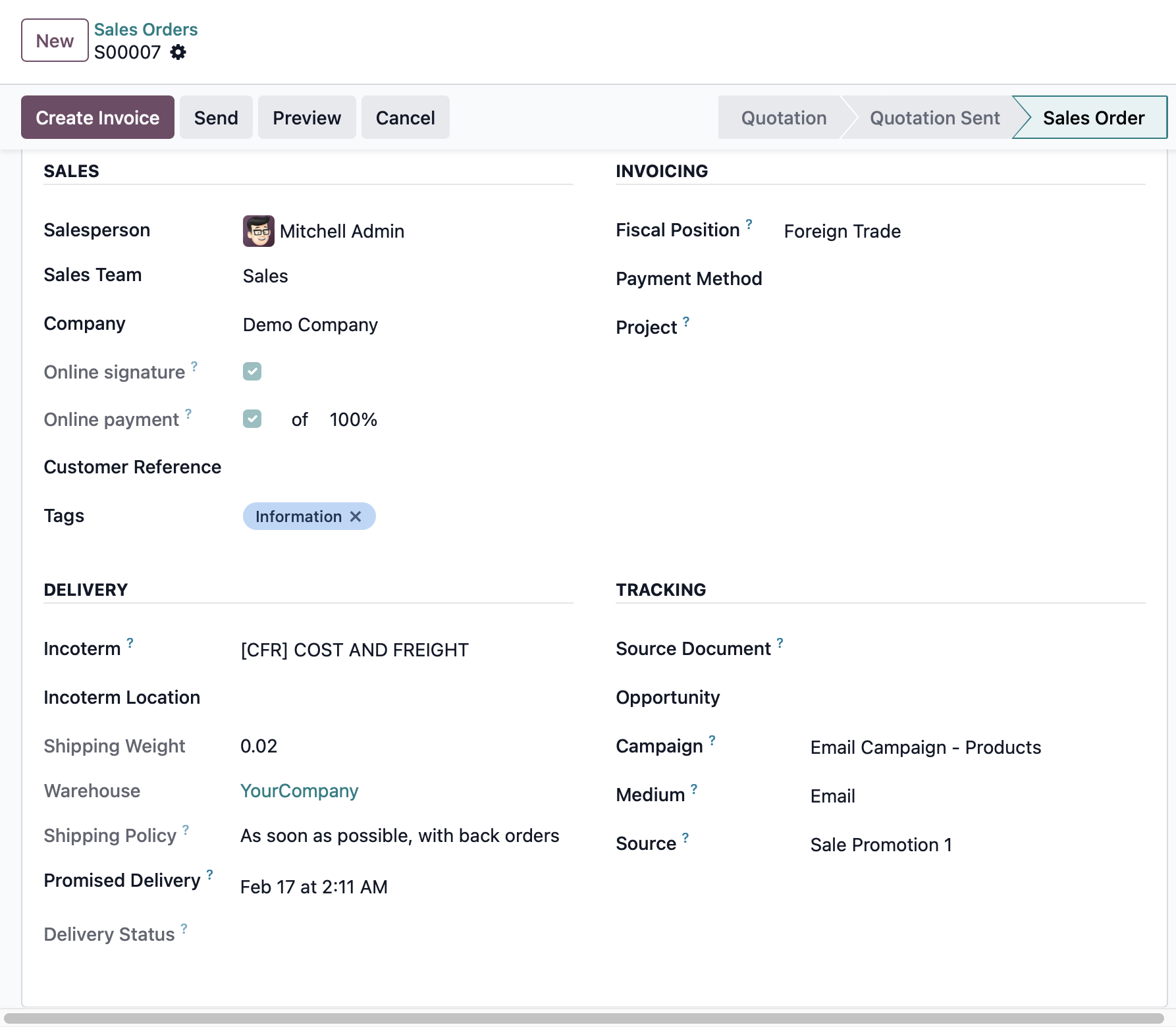Click the Create Invoice button
The width and height of the screenshot is (1176, 1027).
click(x=97, y=118)
